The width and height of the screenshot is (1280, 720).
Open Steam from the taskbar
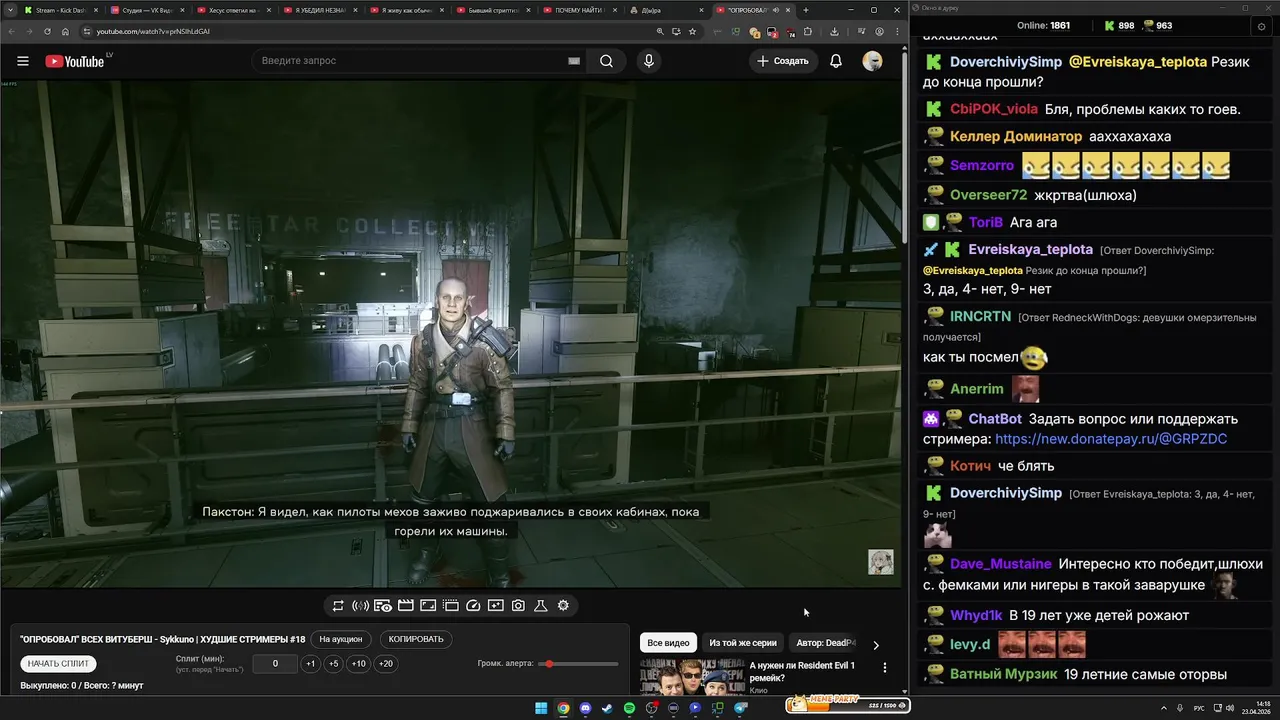[x=607, y=708]
